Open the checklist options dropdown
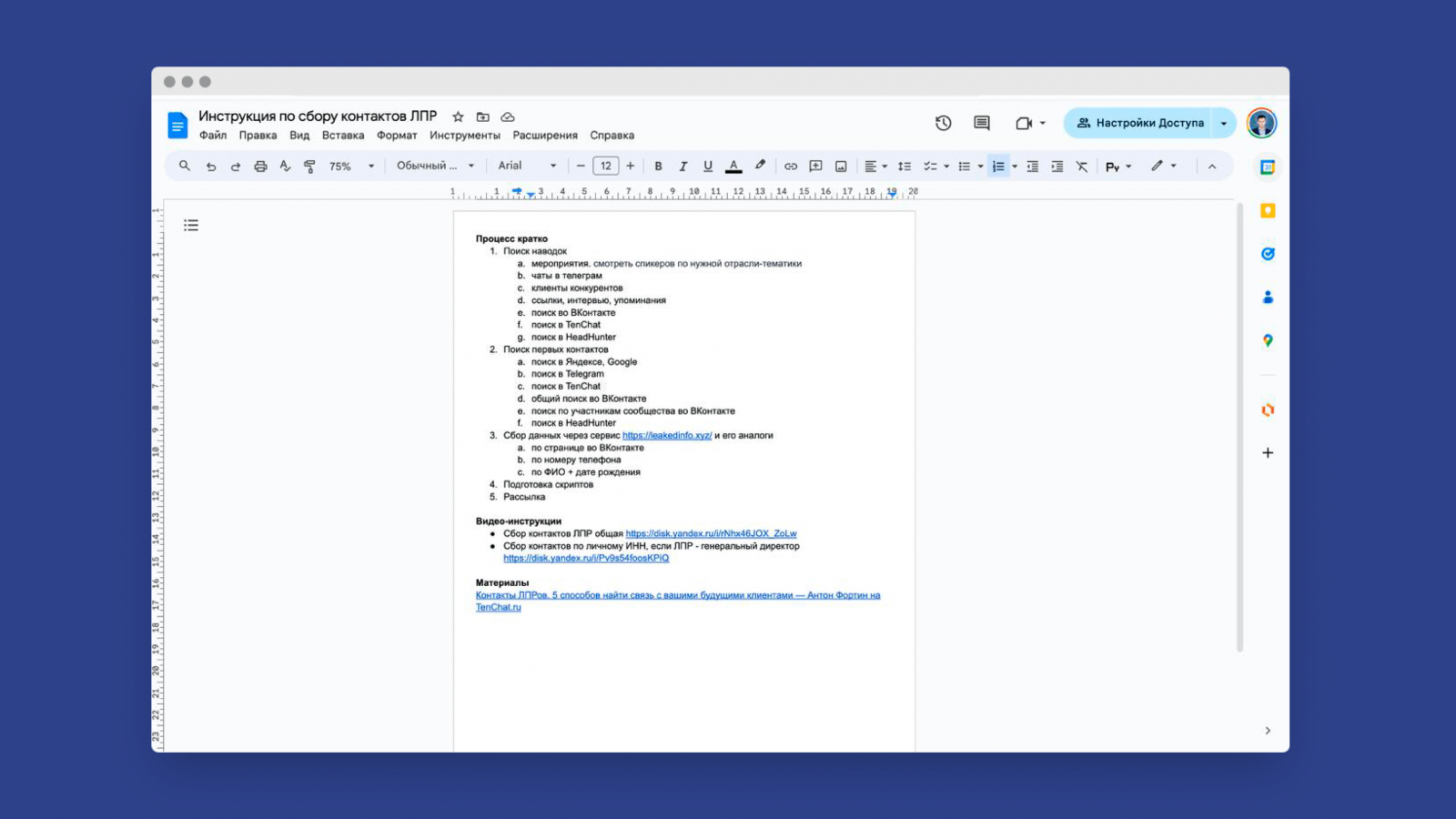The height and width of the screenshot is (819, 1456). [x=946, y=167]
